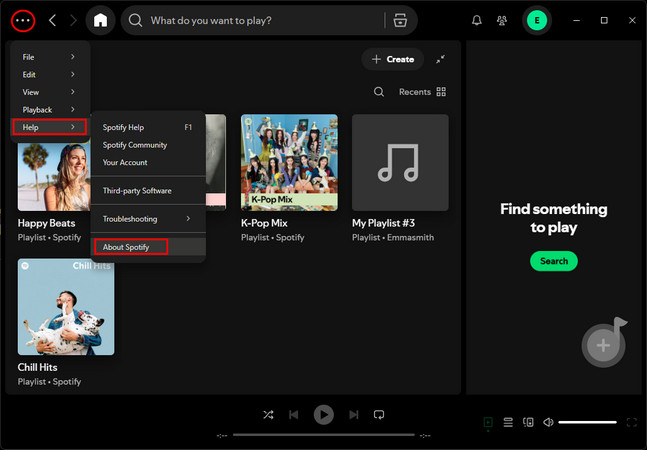
Task: Choose About Spotify
Action: click(148, 247)
